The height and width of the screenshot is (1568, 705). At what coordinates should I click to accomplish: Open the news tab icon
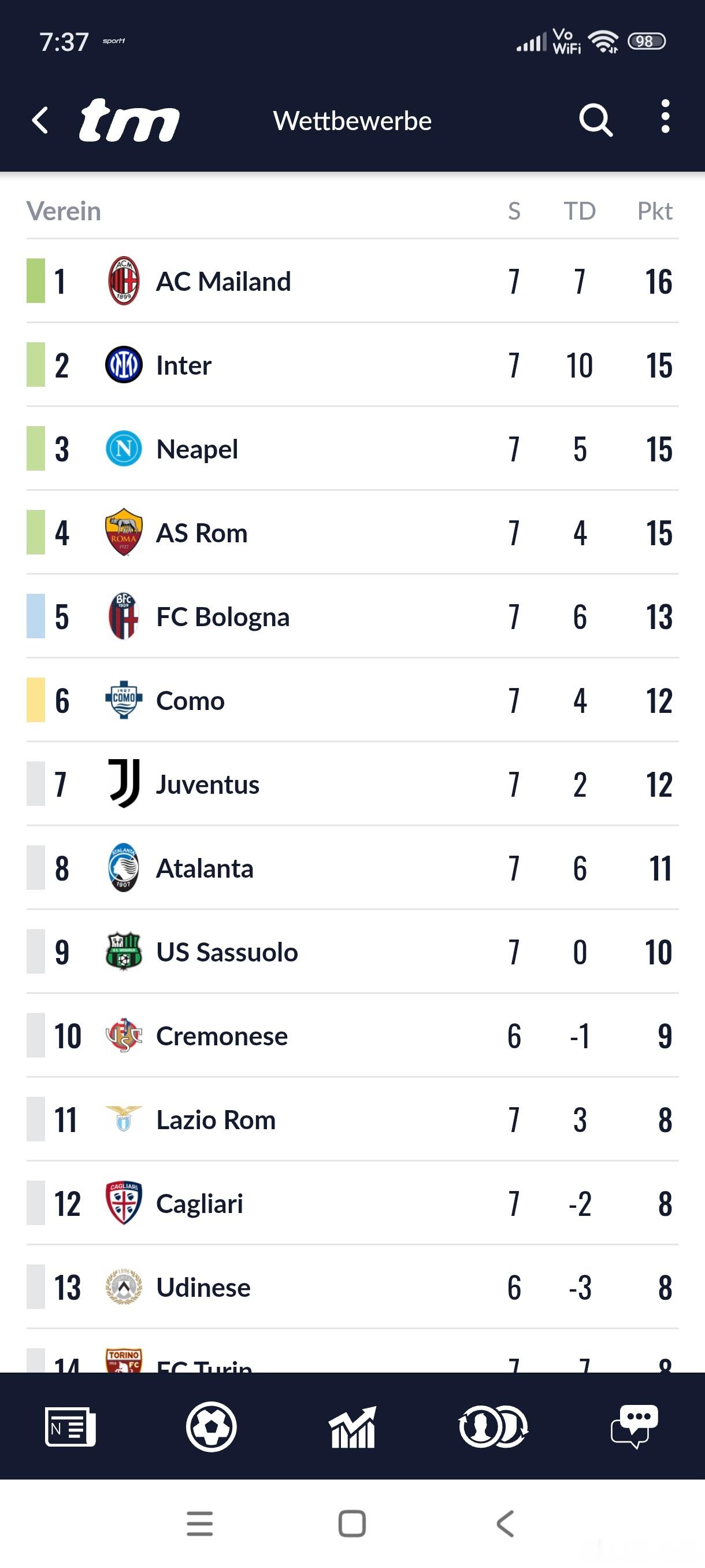[x=70, y=1426]
